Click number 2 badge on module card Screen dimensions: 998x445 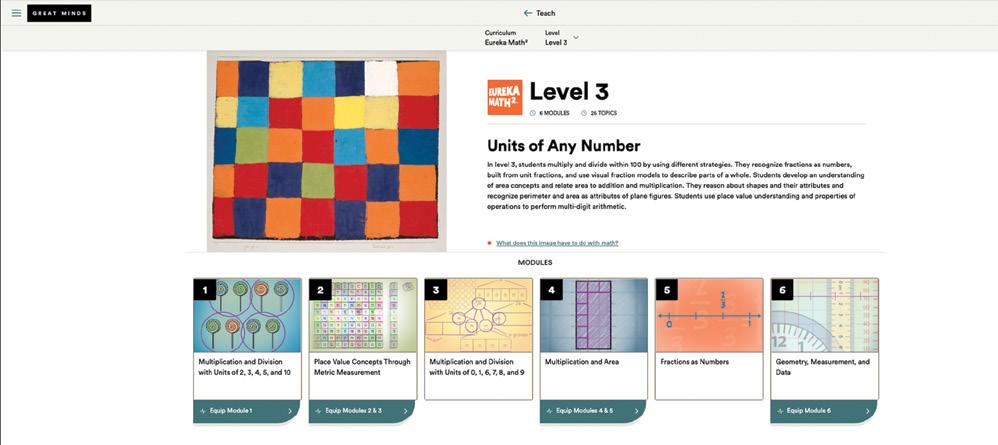(320, 290)
